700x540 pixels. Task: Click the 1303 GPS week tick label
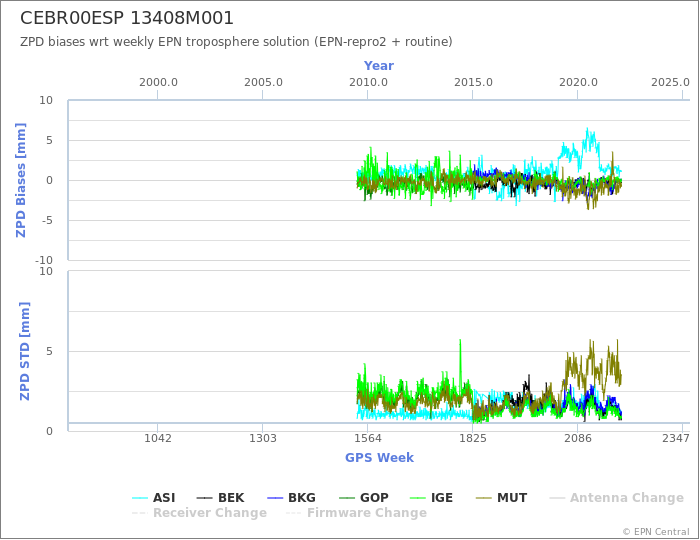[262, 439]
